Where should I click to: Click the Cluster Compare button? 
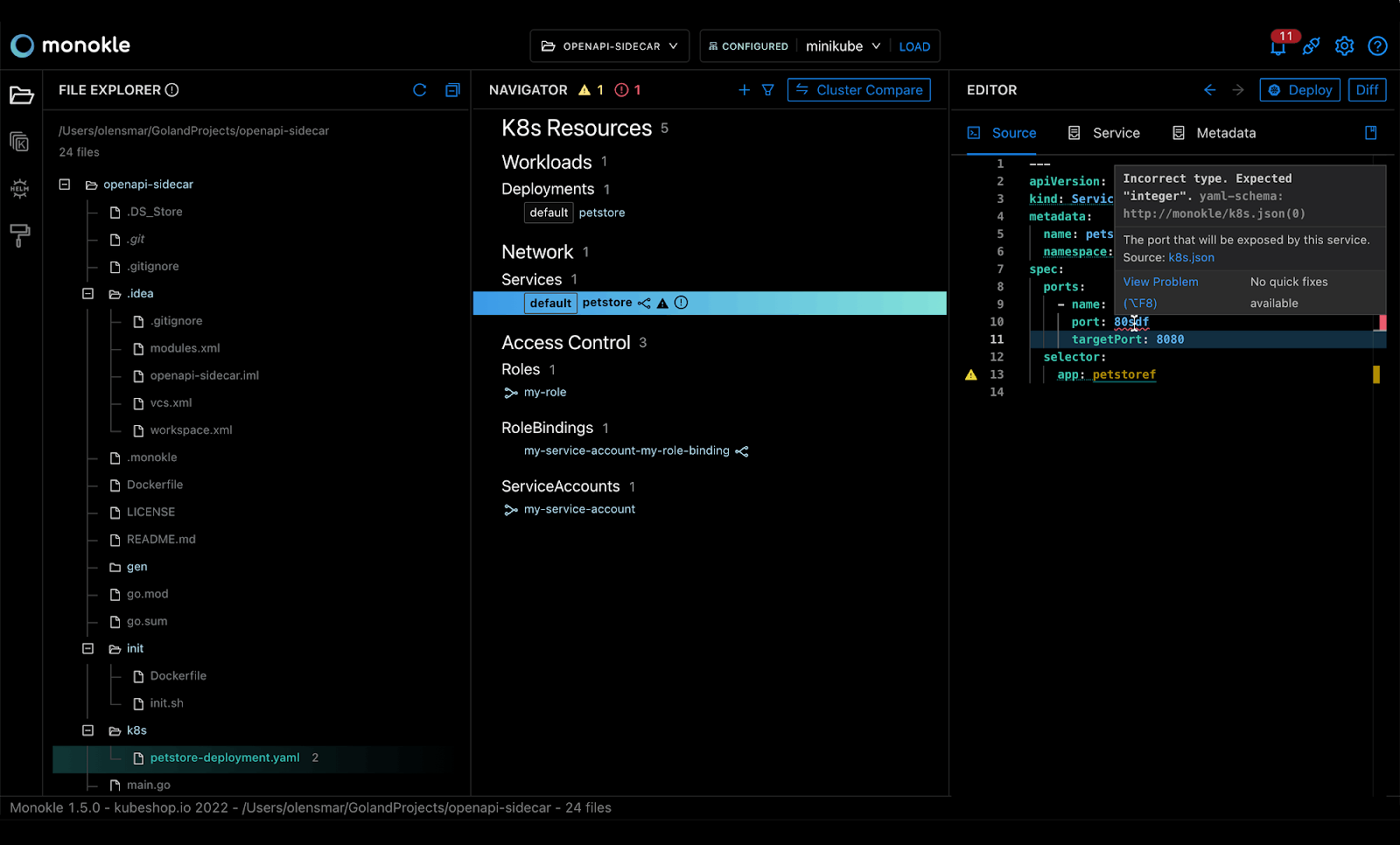click(x=858, y=90)
